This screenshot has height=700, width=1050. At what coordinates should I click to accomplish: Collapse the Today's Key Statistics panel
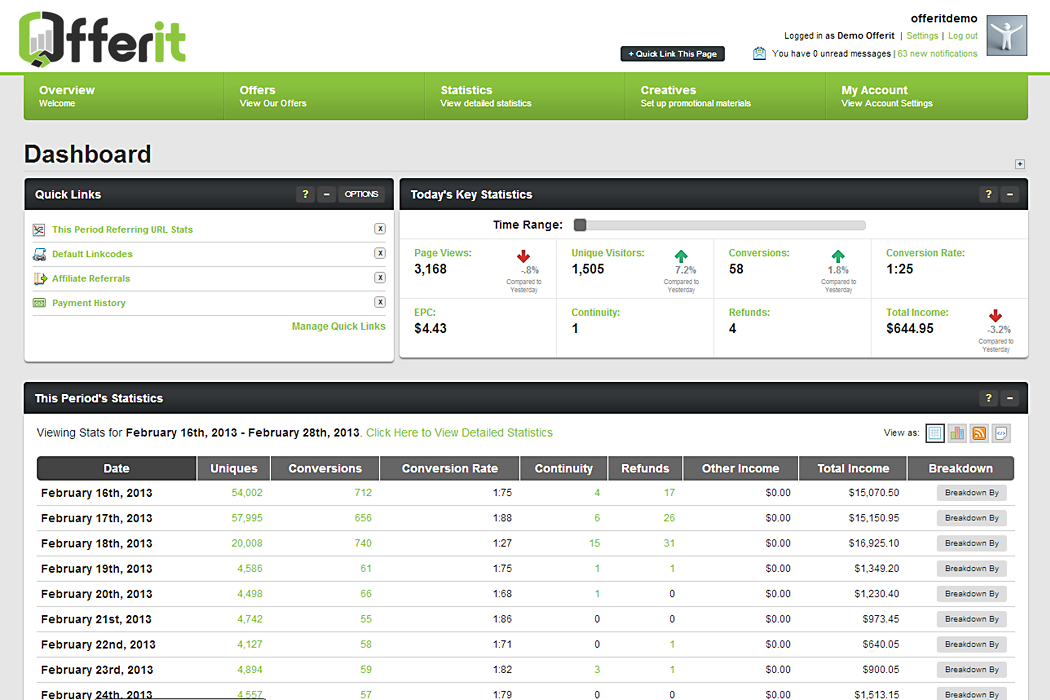point(1010,195)
